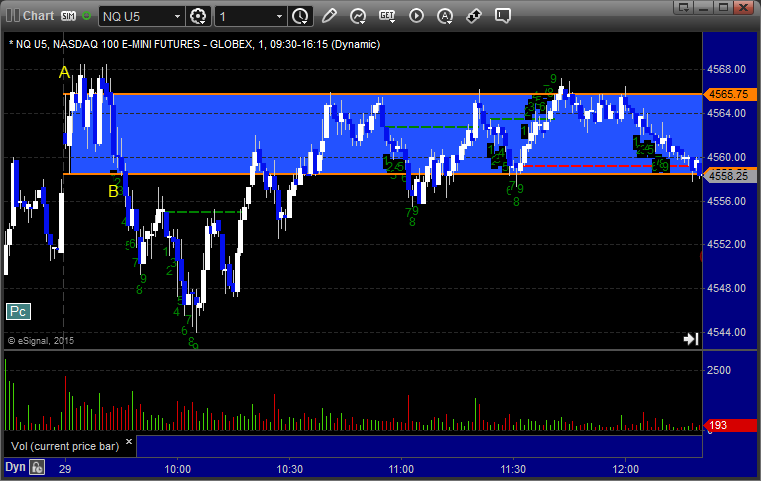Image resolution: width=761 pixels, height=481 pixels.
Task: Click the green connection status circle
Action: (86, 16)
